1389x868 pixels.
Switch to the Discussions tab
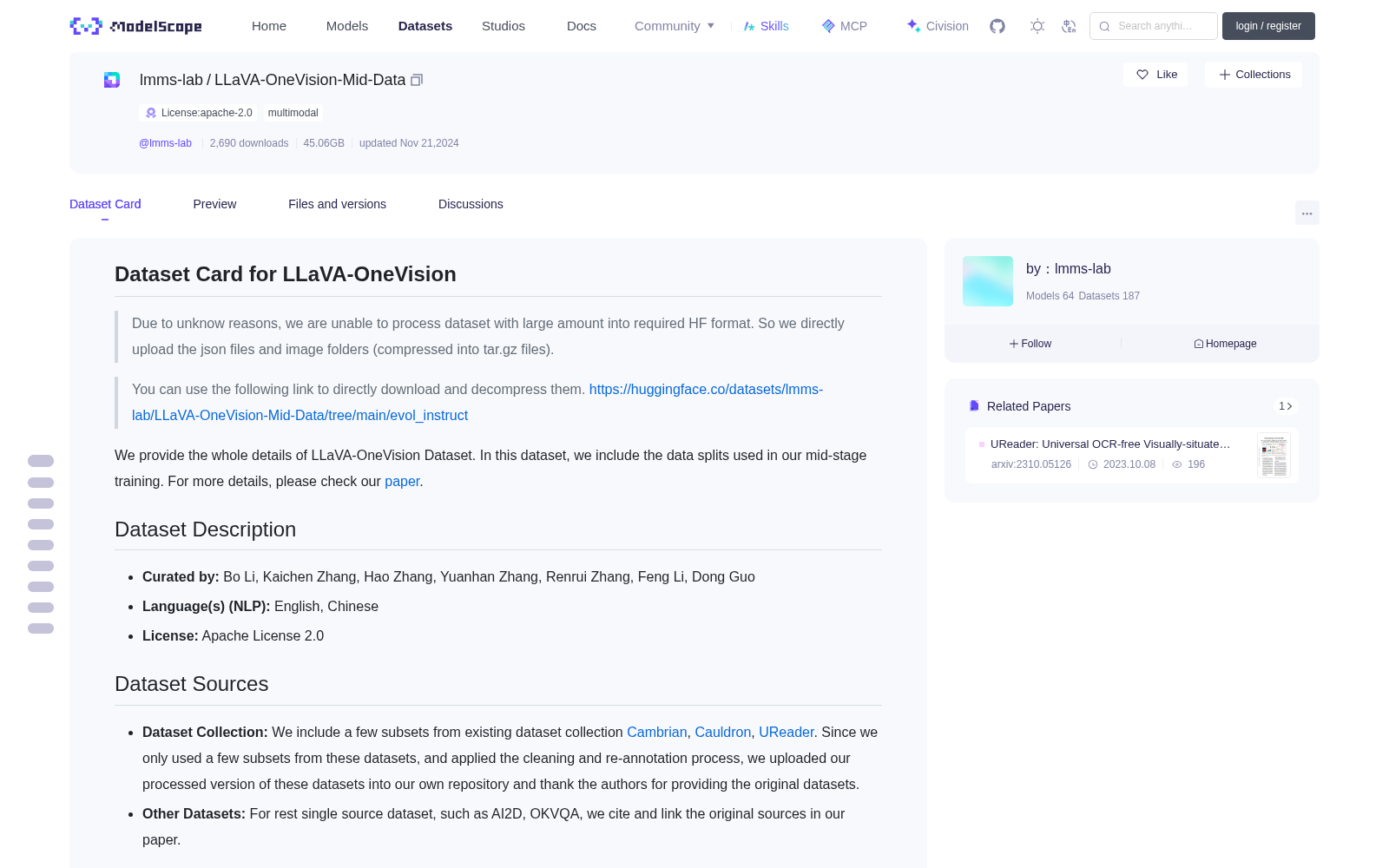coord(471,204)
